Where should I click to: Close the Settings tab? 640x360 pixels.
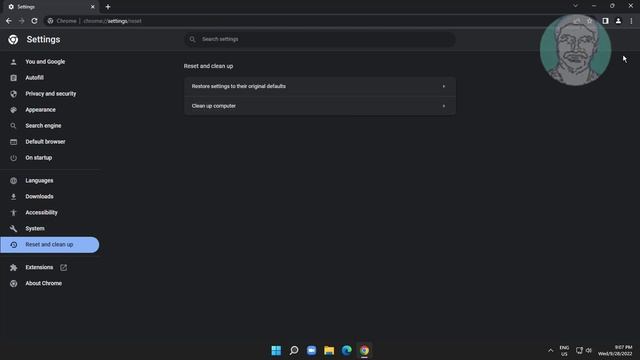[93, 7]
